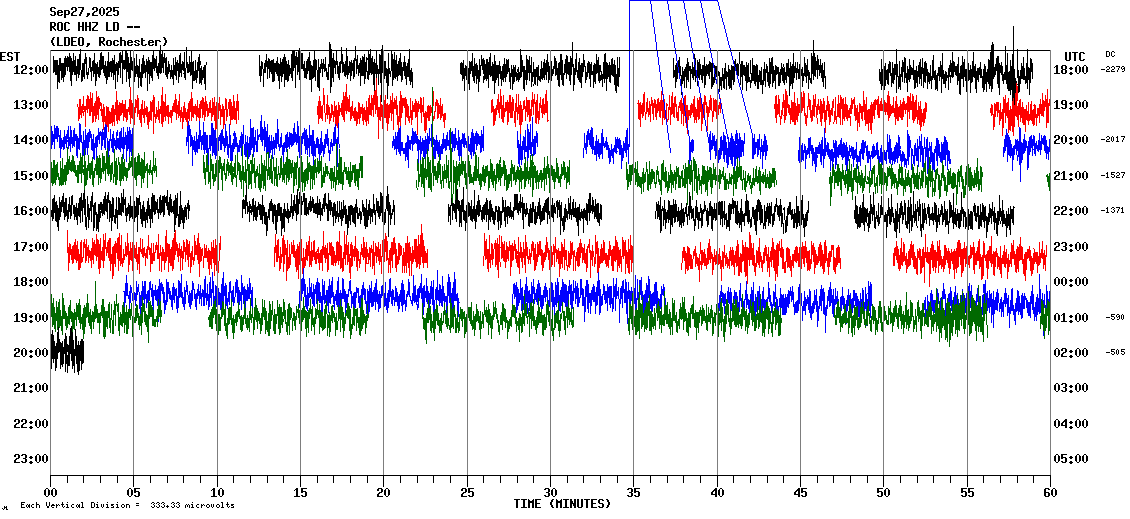Click the 18:00 UTC time label

point(1070,69)
